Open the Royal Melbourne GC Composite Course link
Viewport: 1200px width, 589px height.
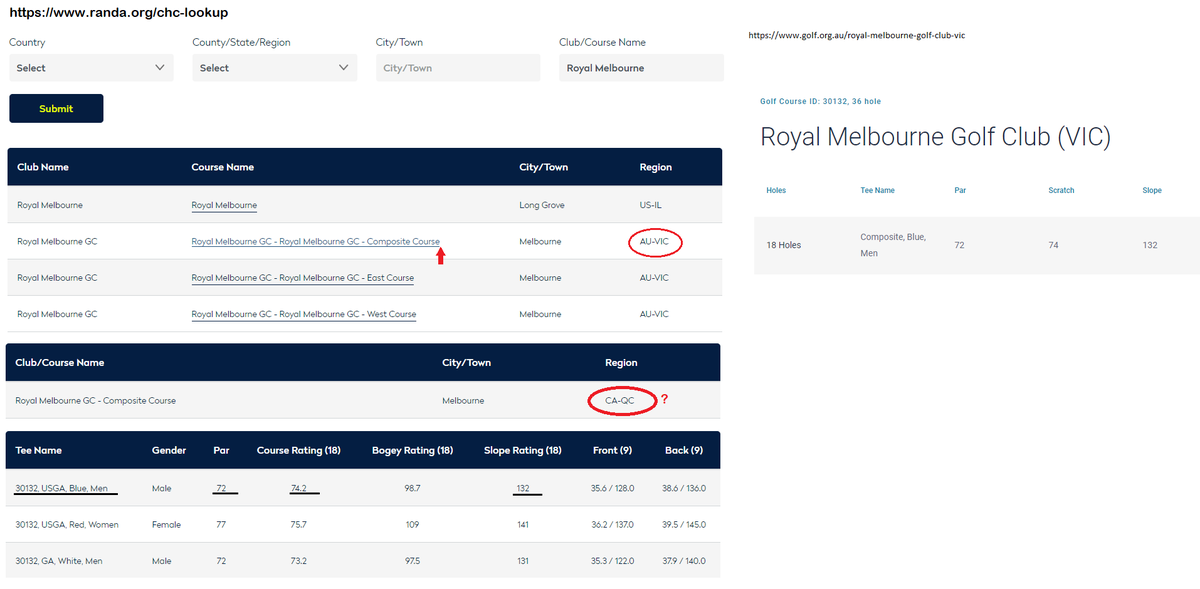coord(315,242)
